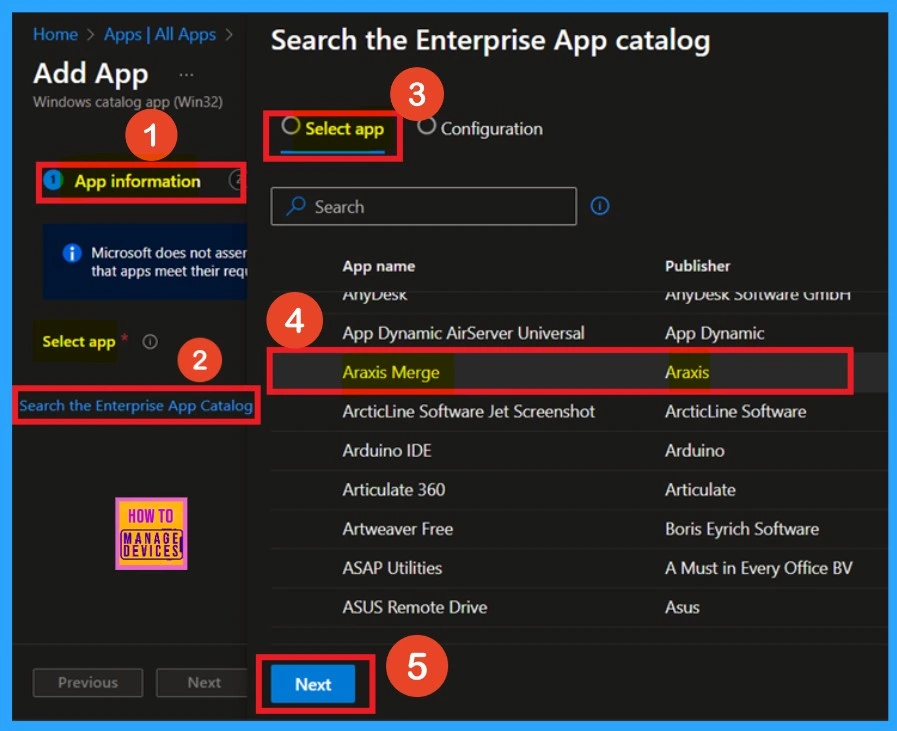This screenshot has height=731, width=897.
Task: Click the Asus publisher cell
Action: coord(682,607)
